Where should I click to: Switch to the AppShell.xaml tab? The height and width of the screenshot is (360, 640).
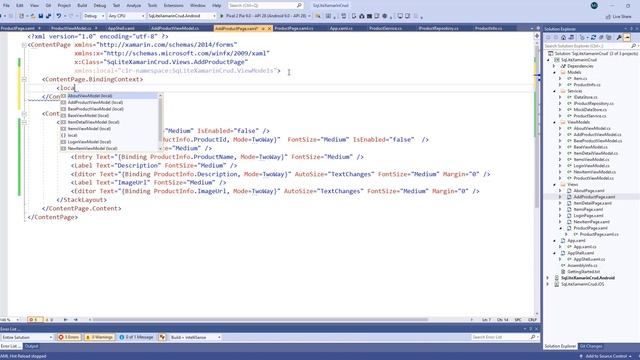[x=121, y=28]
